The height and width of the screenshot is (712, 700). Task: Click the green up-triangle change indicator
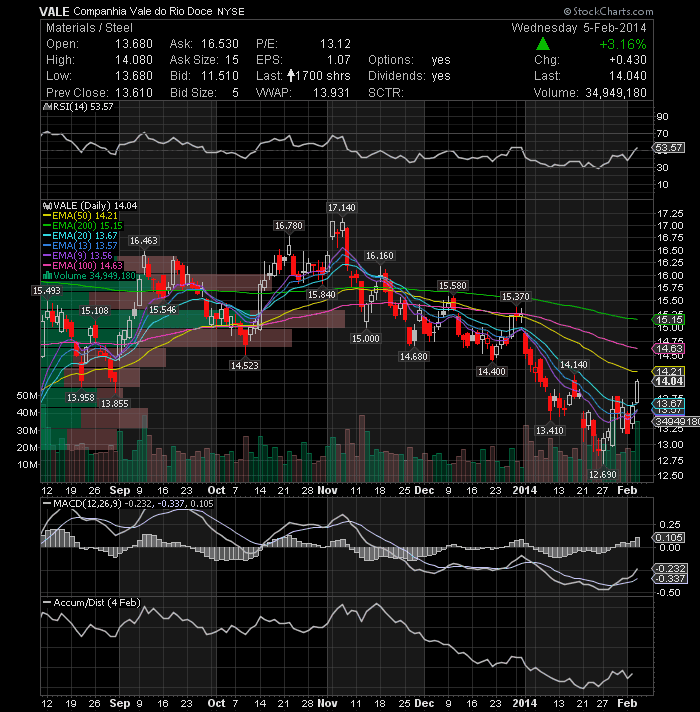point(542,44)
